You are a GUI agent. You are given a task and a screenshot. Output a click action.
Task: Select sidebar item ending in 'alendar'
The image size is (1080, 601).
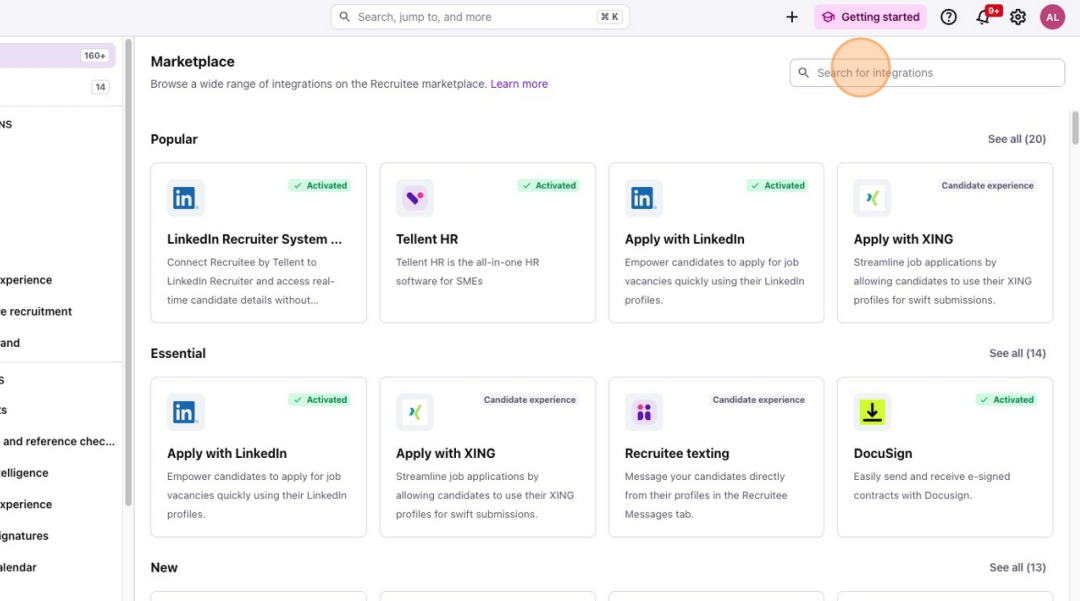[x=19, y=567]
